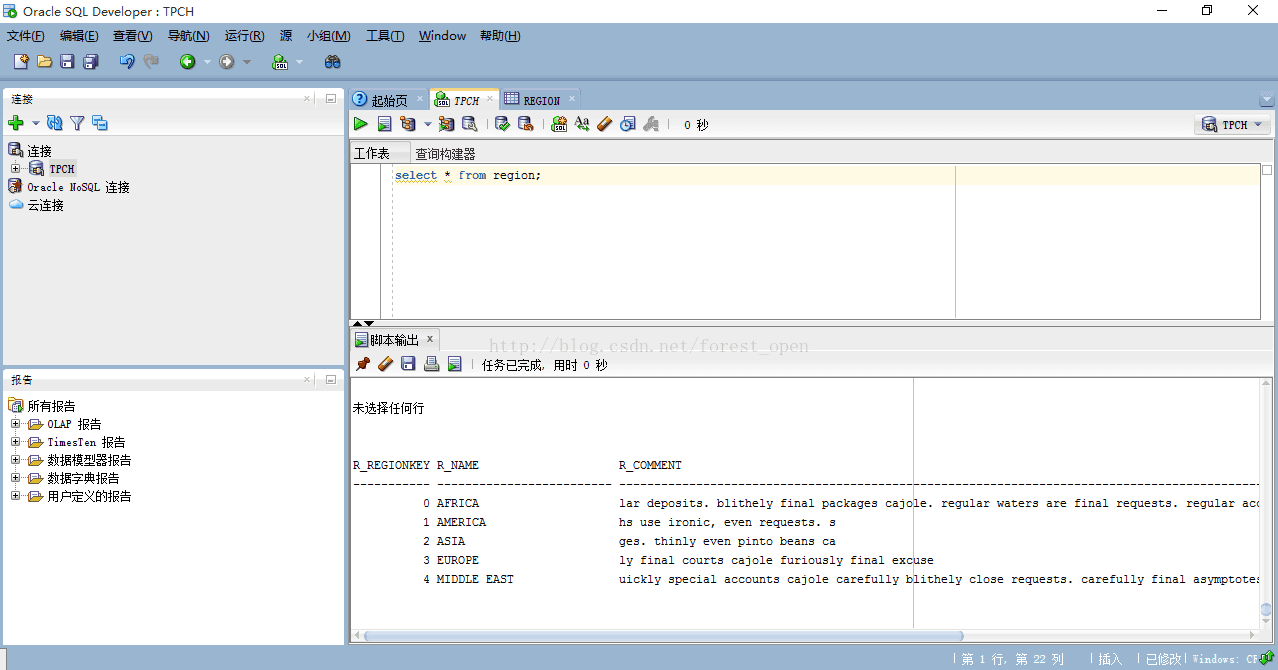The width and height of the screenshot is (1278, 670).
Task: Click the schema browser icon in Connections panel
Action: 100,123
